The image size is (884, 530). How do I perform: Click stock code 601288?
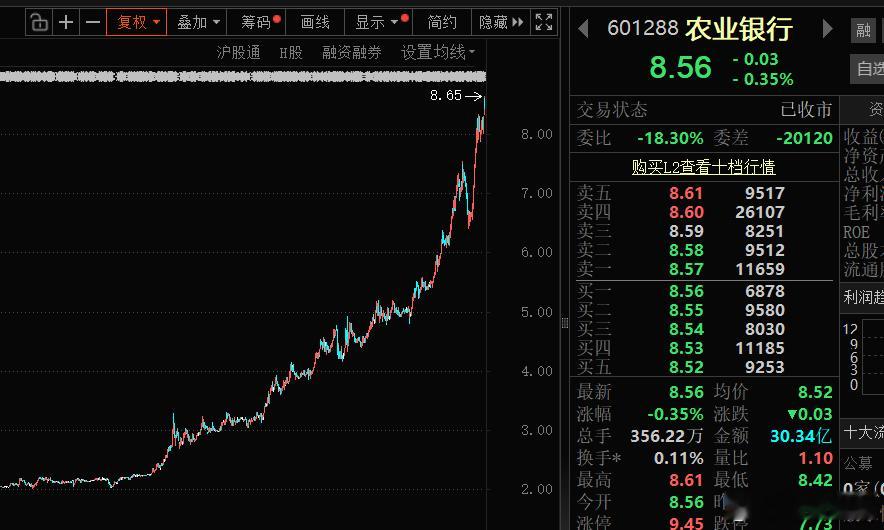[642, 28]
